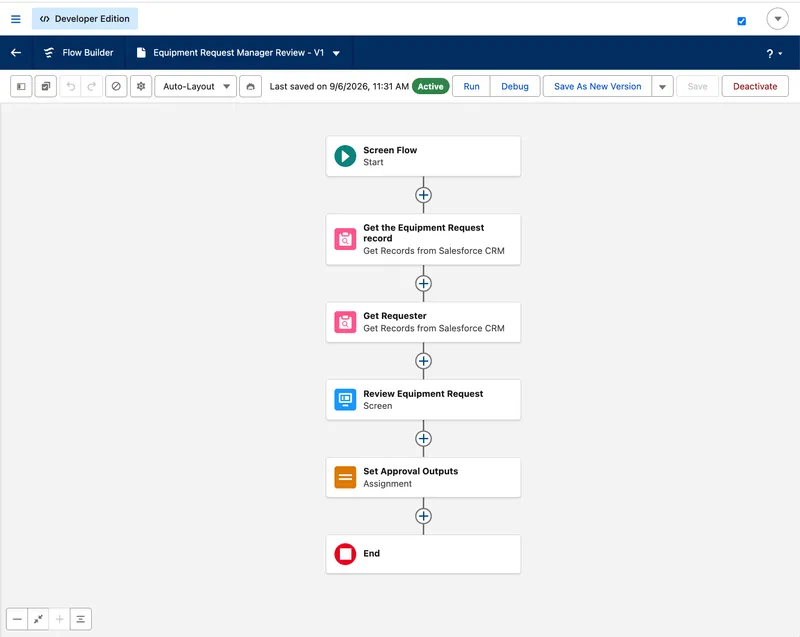Select the Screen Flow label text
The image size is (800, 637).
[390, 150]
